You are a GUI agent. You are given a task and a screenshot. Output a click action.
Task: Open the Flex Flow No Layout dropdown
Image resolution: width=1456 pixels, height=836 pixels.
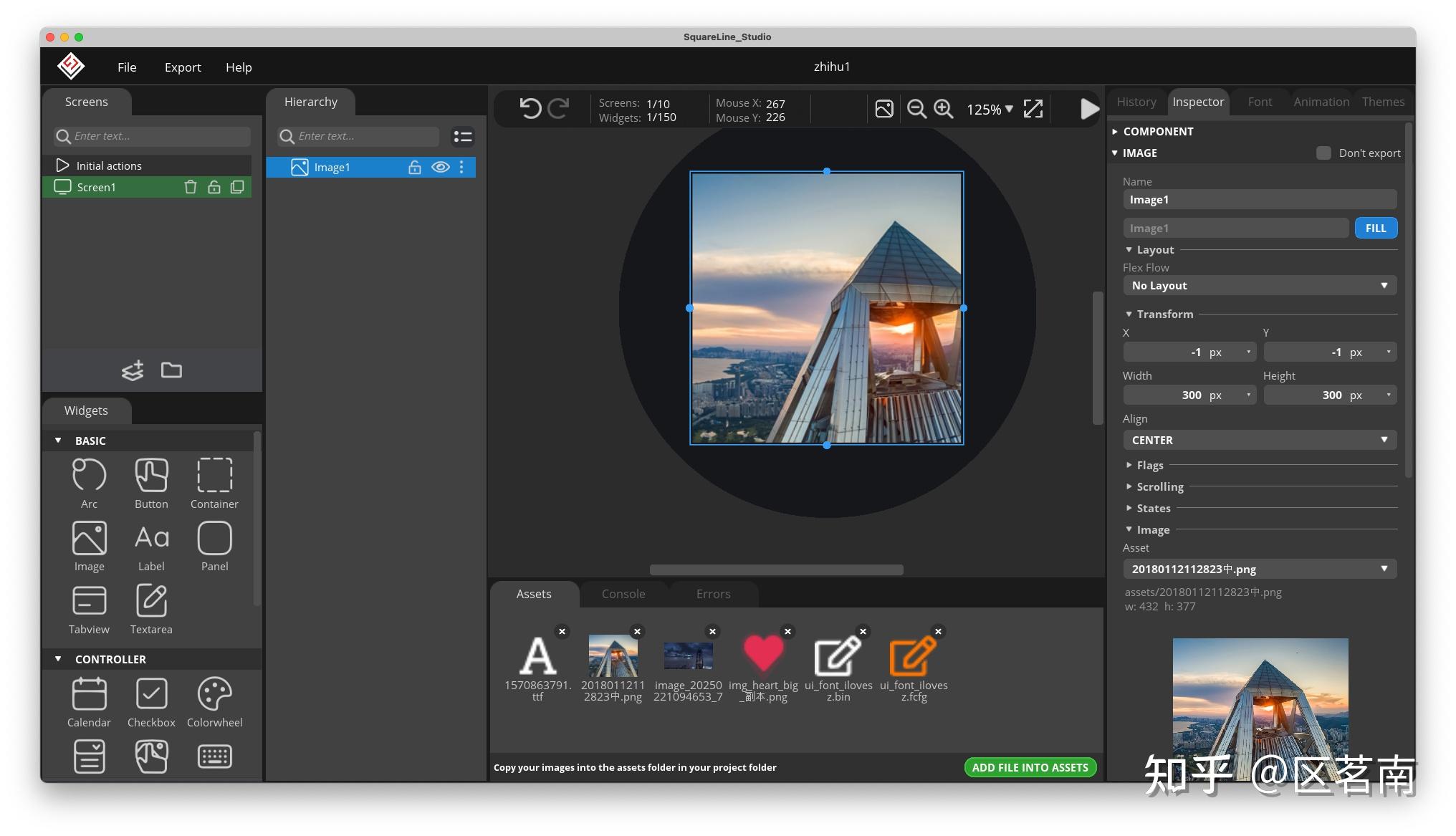pyautogui.click(x=1259, y=285)
